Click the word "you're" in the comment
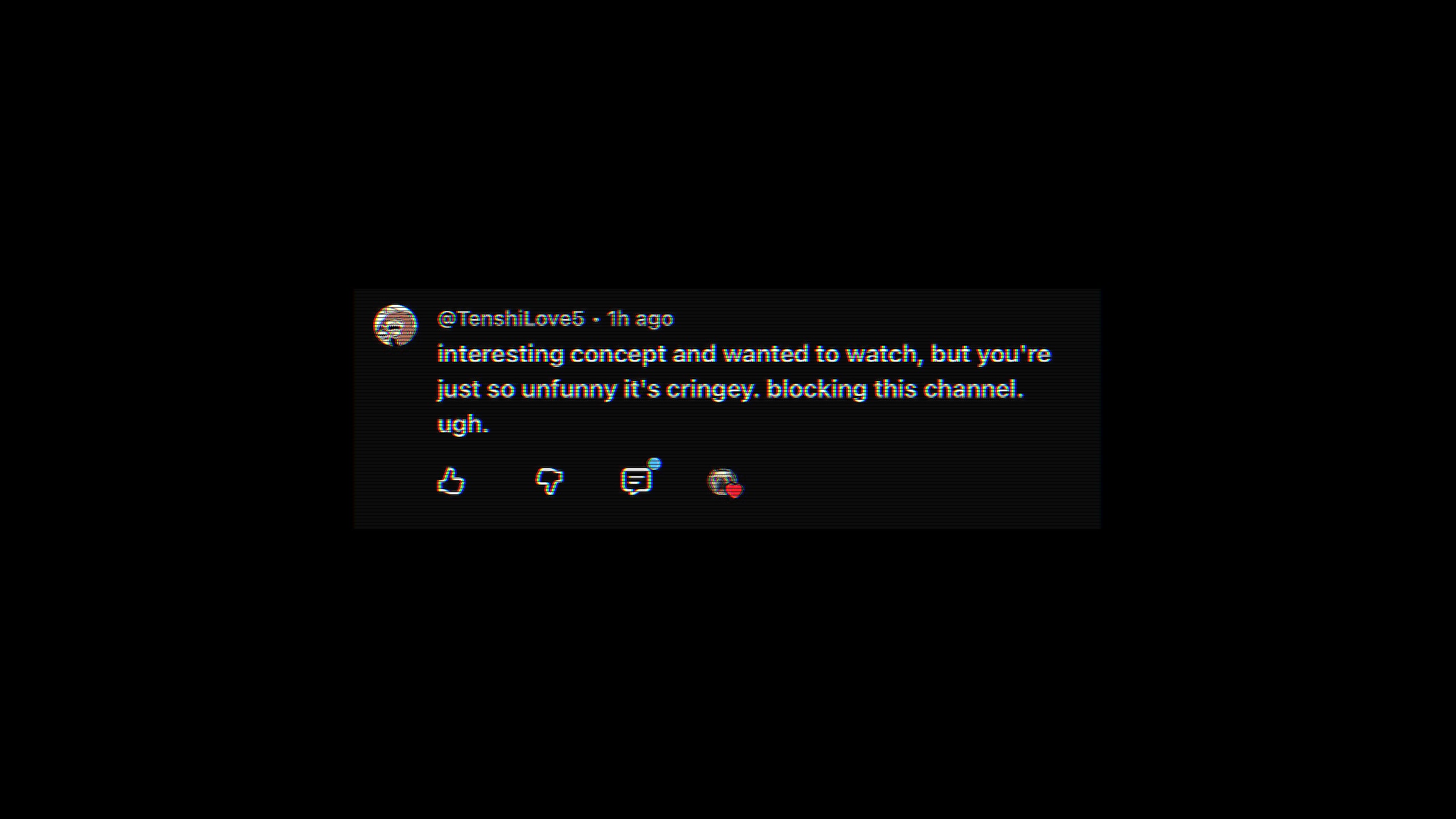This screenshot has width=1456, height=819. [1014, 354]
